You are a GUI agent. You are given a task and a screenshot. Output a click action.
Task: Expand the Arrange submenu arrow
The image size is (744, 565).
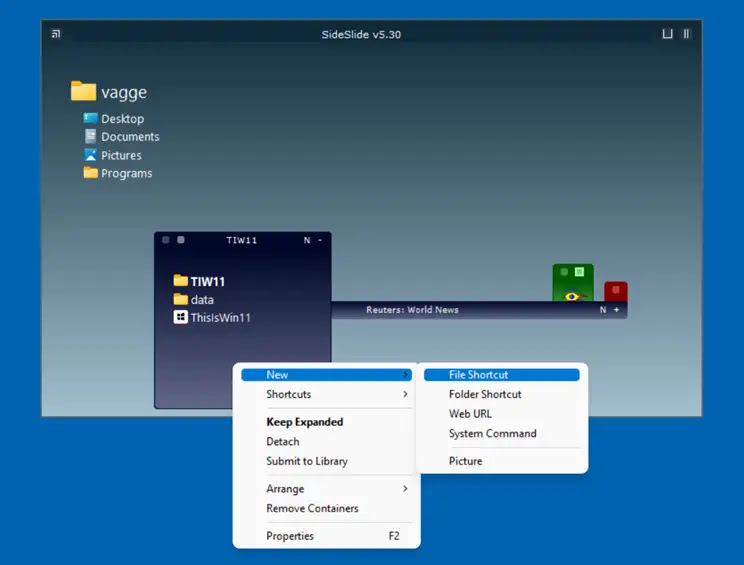(x=405, y=489)
